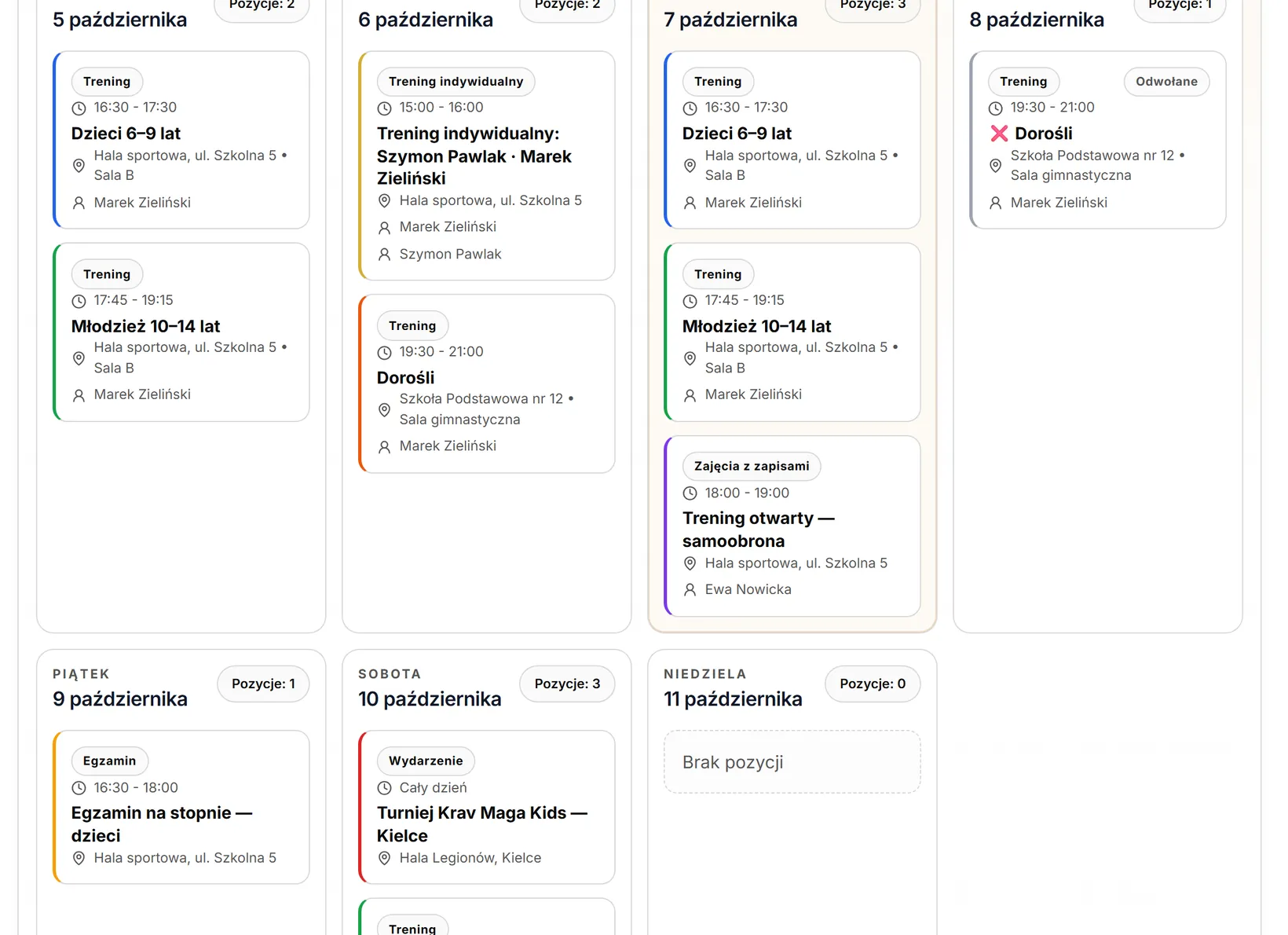Click person icon in cancelled Dorośli card
This screenshot has width=1288, height=935.
[995, 203]
